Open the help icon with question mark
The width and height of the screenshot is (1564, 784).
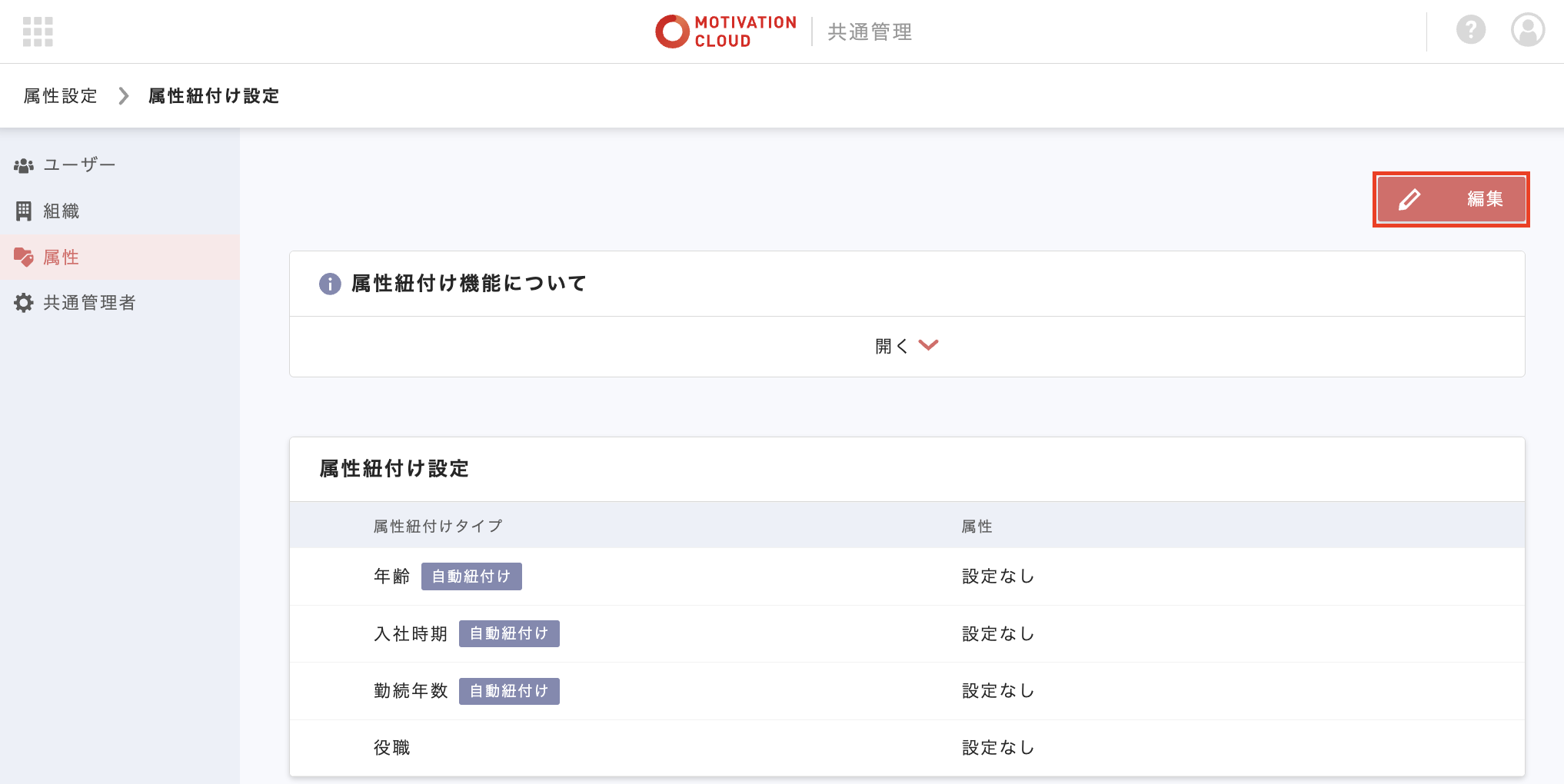pyautogui.click(x=1469, y=31)
